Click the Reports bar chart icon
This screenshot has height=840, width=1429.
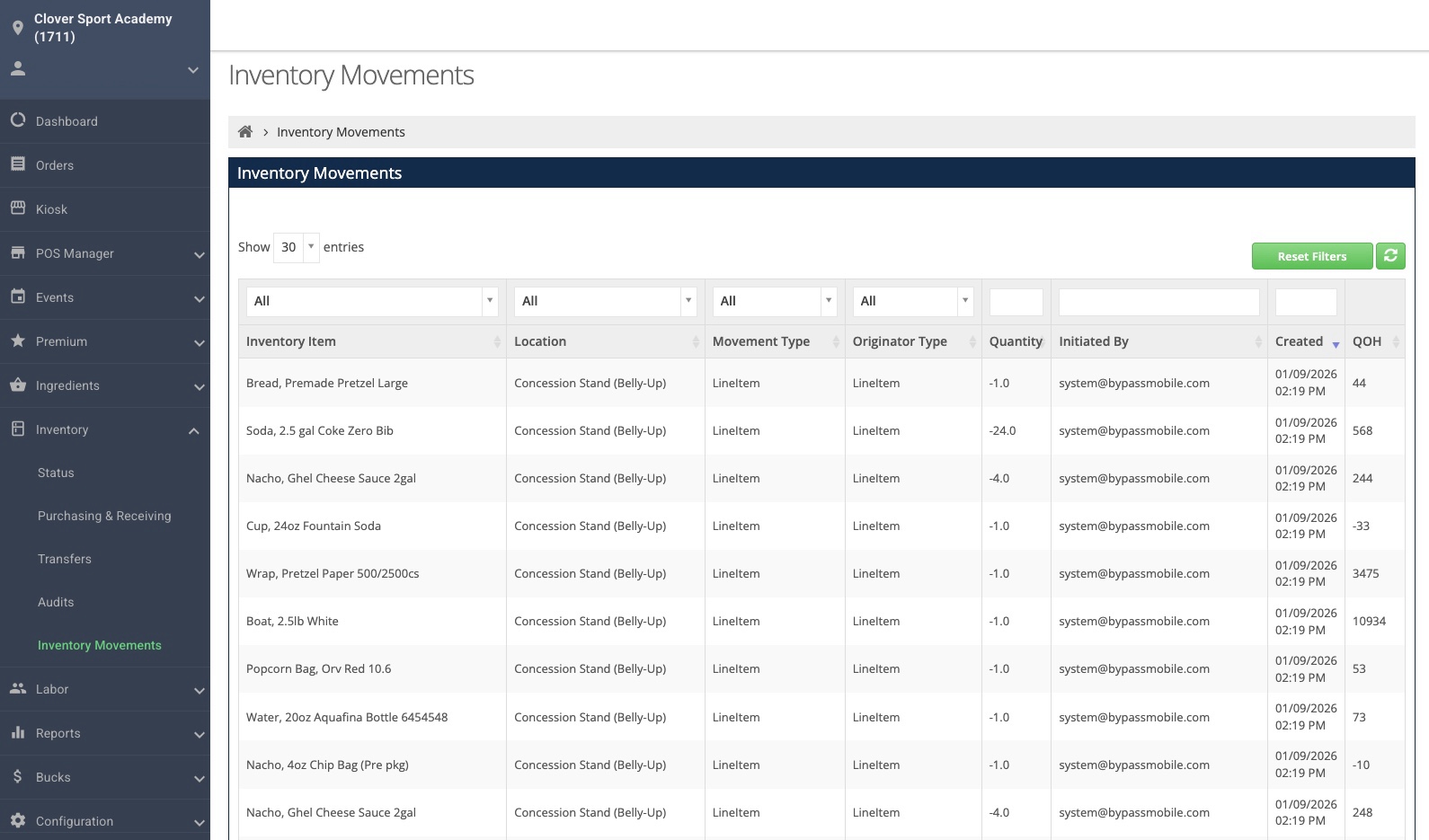click(x=18, y=732)
